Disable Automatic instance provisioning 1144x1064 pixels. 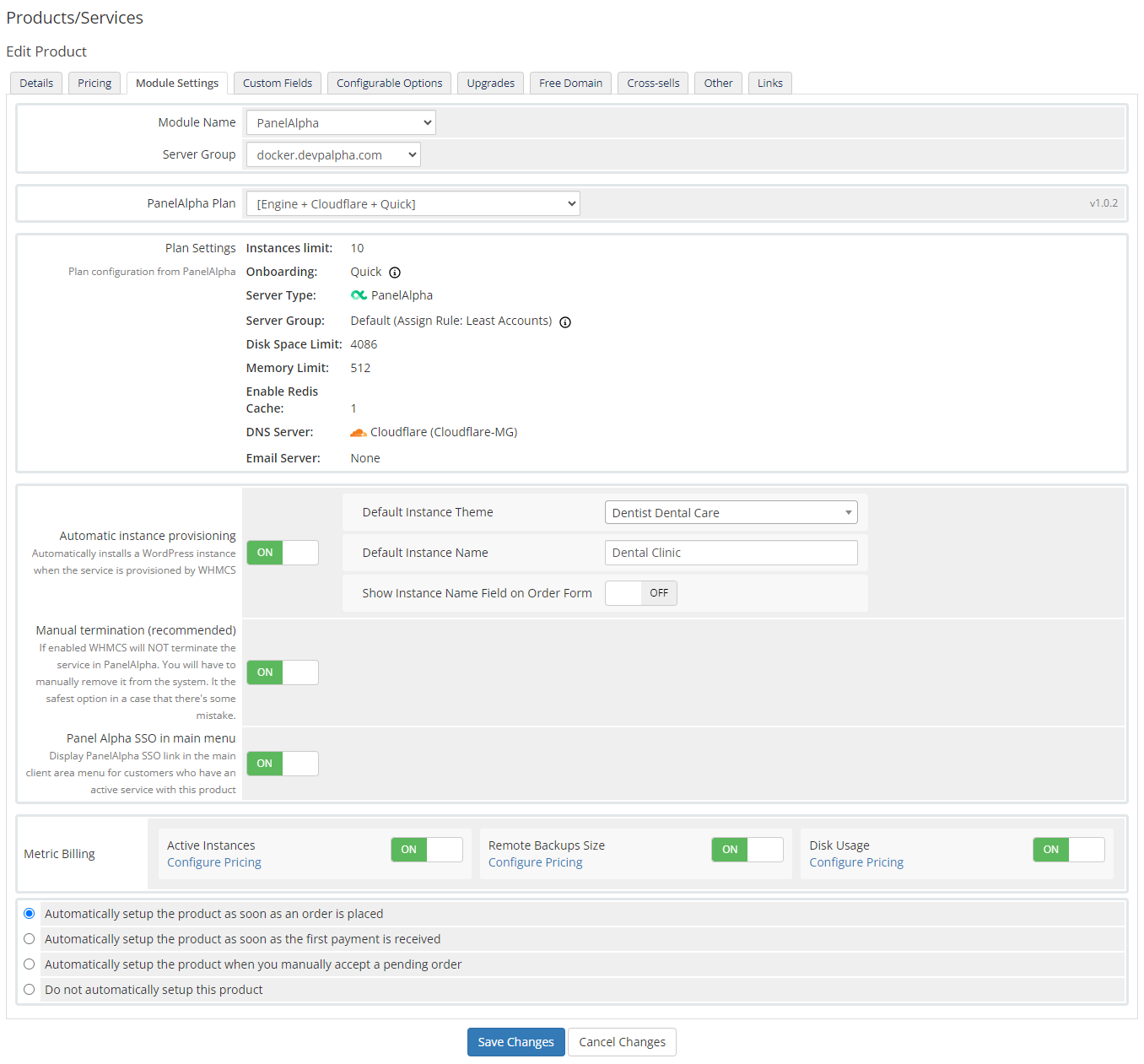[282, 552]
